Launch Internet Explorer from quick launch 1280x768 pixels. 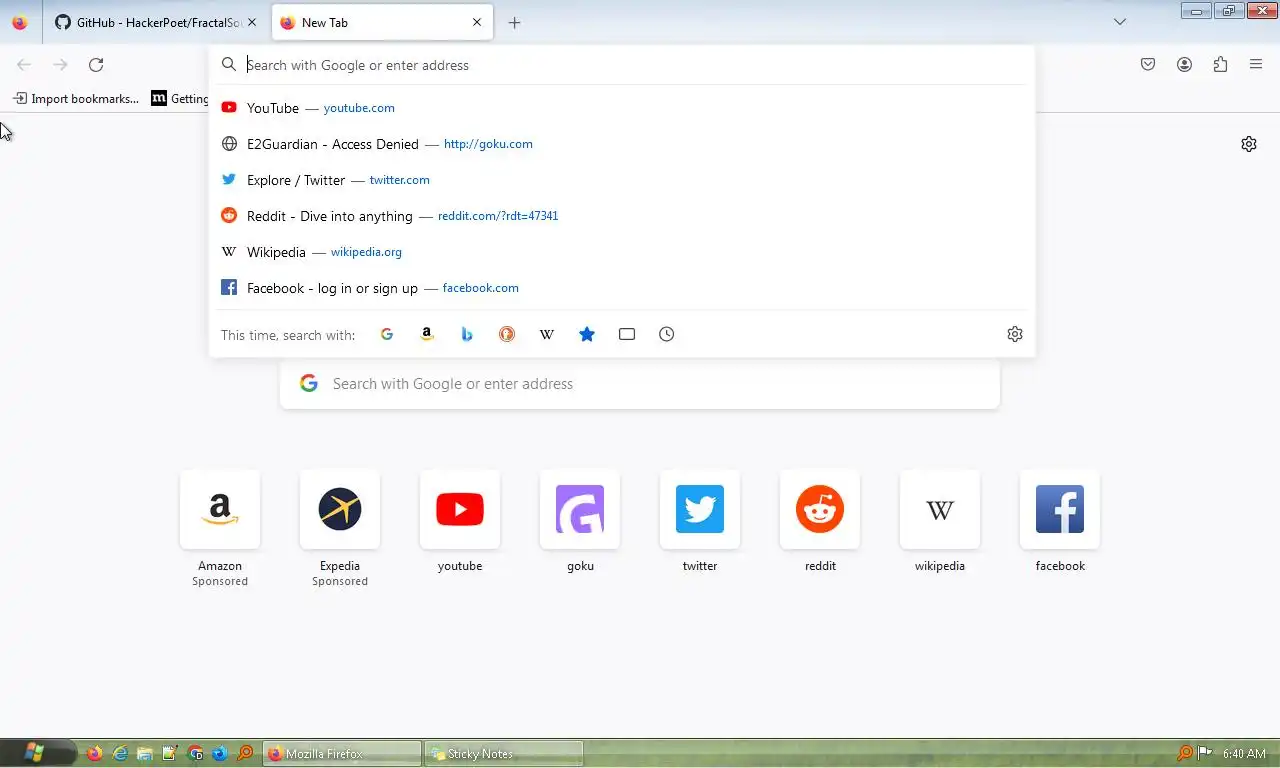pyautogui.click(x=120, y=753)
